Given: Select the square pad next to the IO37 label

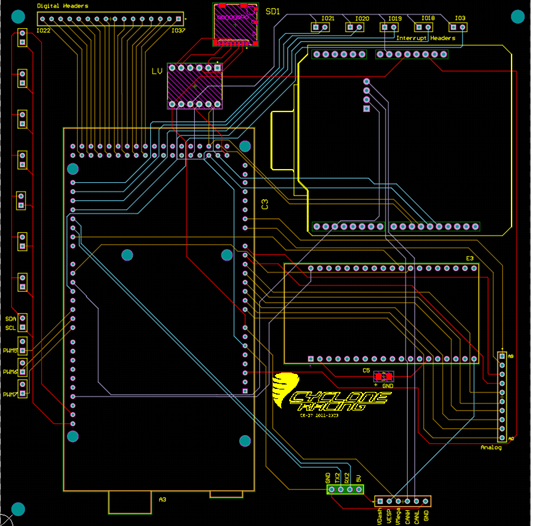Looking at the screenshot, I should [x=178, y=19].
